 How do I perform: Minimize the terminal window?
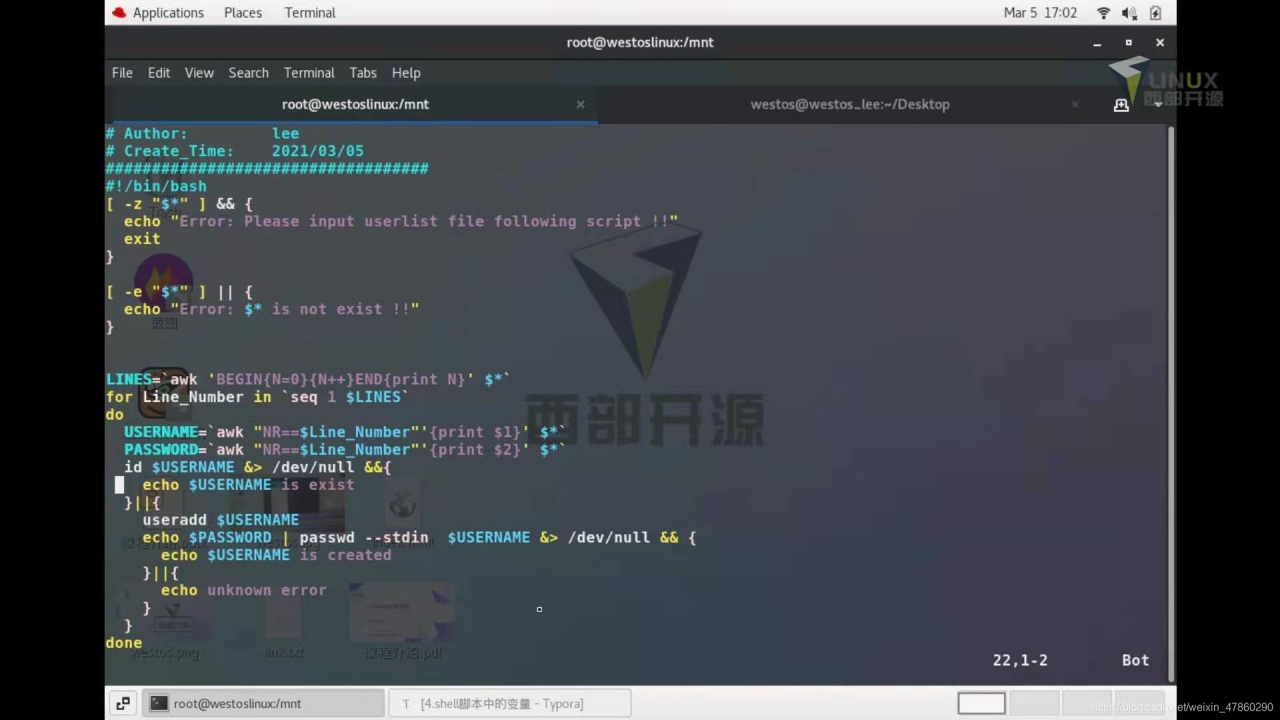(x=1097, y=43)
